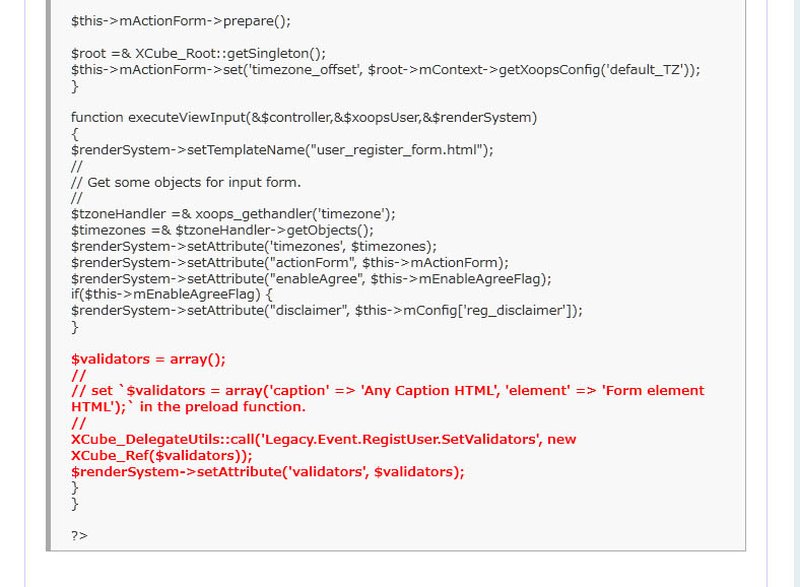Screen dimensions: 800x587
Task: Click the xoops_gethandler('timezone') line
Action: pos(233,214)
